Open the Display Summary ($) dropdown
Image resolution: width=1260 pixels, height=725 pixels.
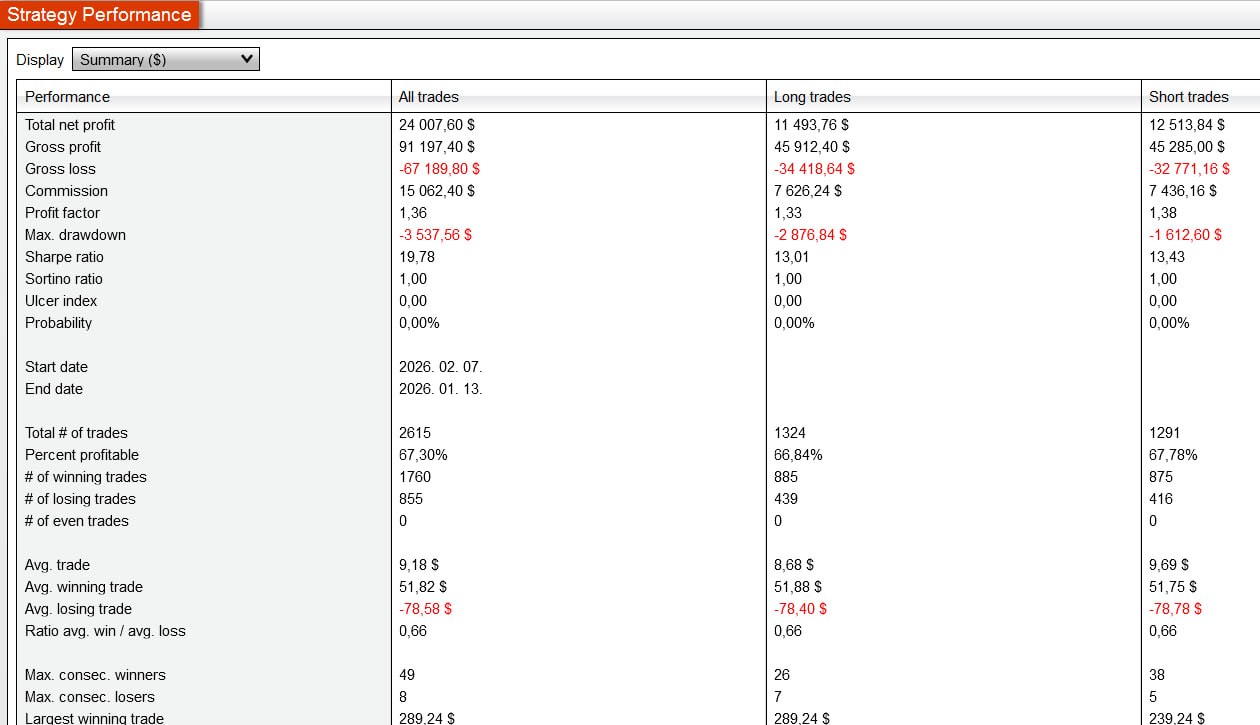click(166, 60)
